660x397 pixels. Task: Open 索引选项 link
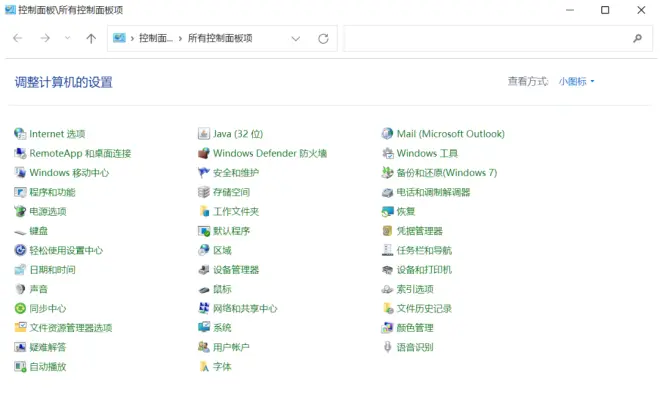click(415, 289)
